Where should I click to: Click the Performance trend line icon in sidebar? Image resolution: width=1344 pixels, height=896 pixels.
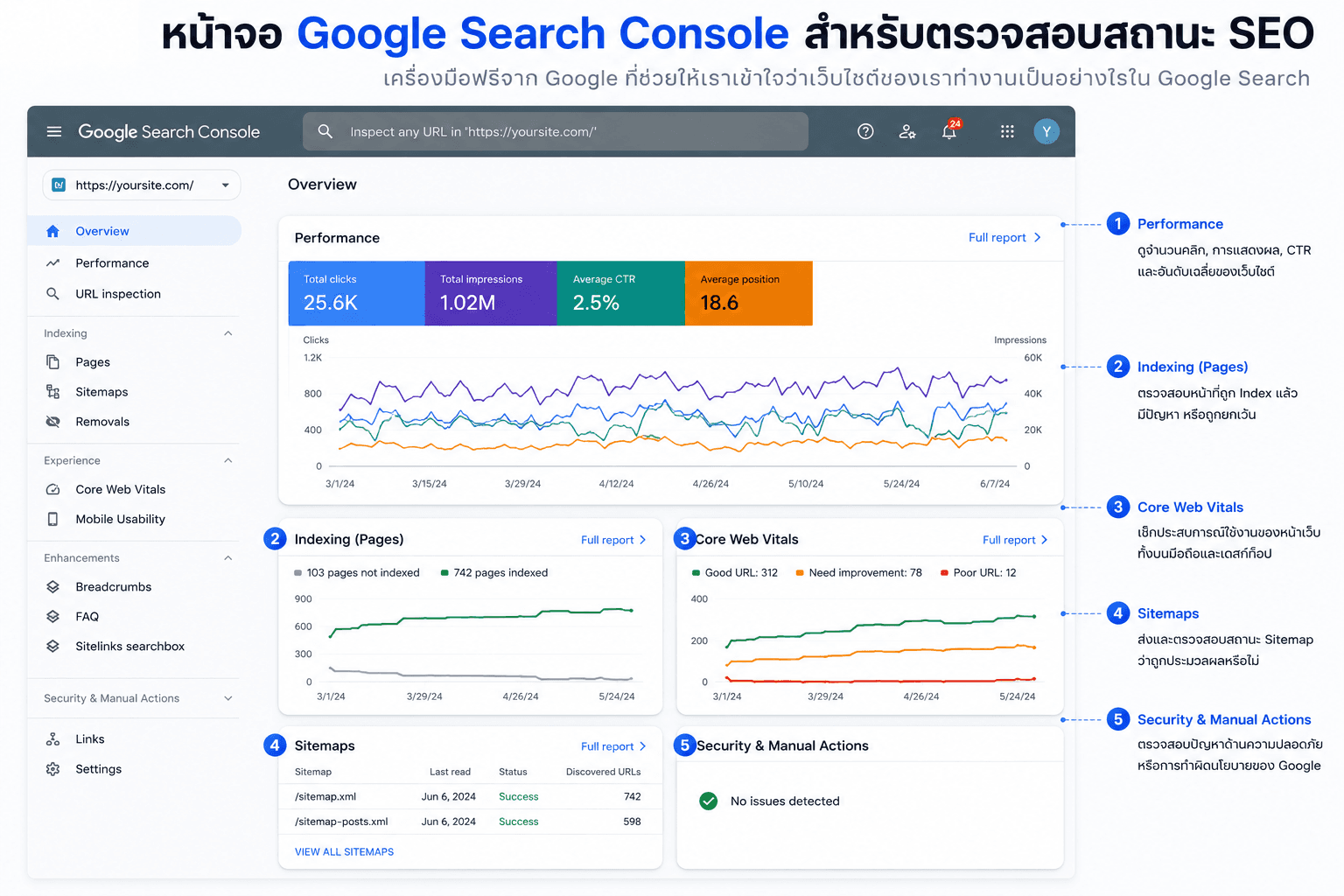52,262
